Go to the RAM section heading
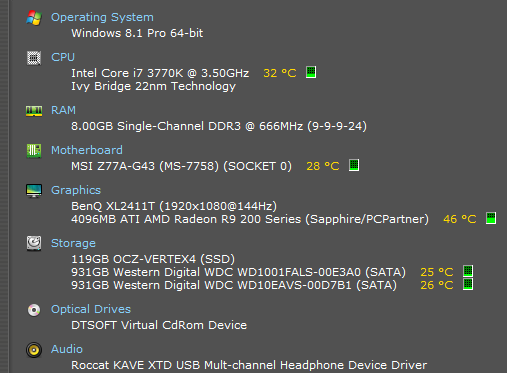 63,110
